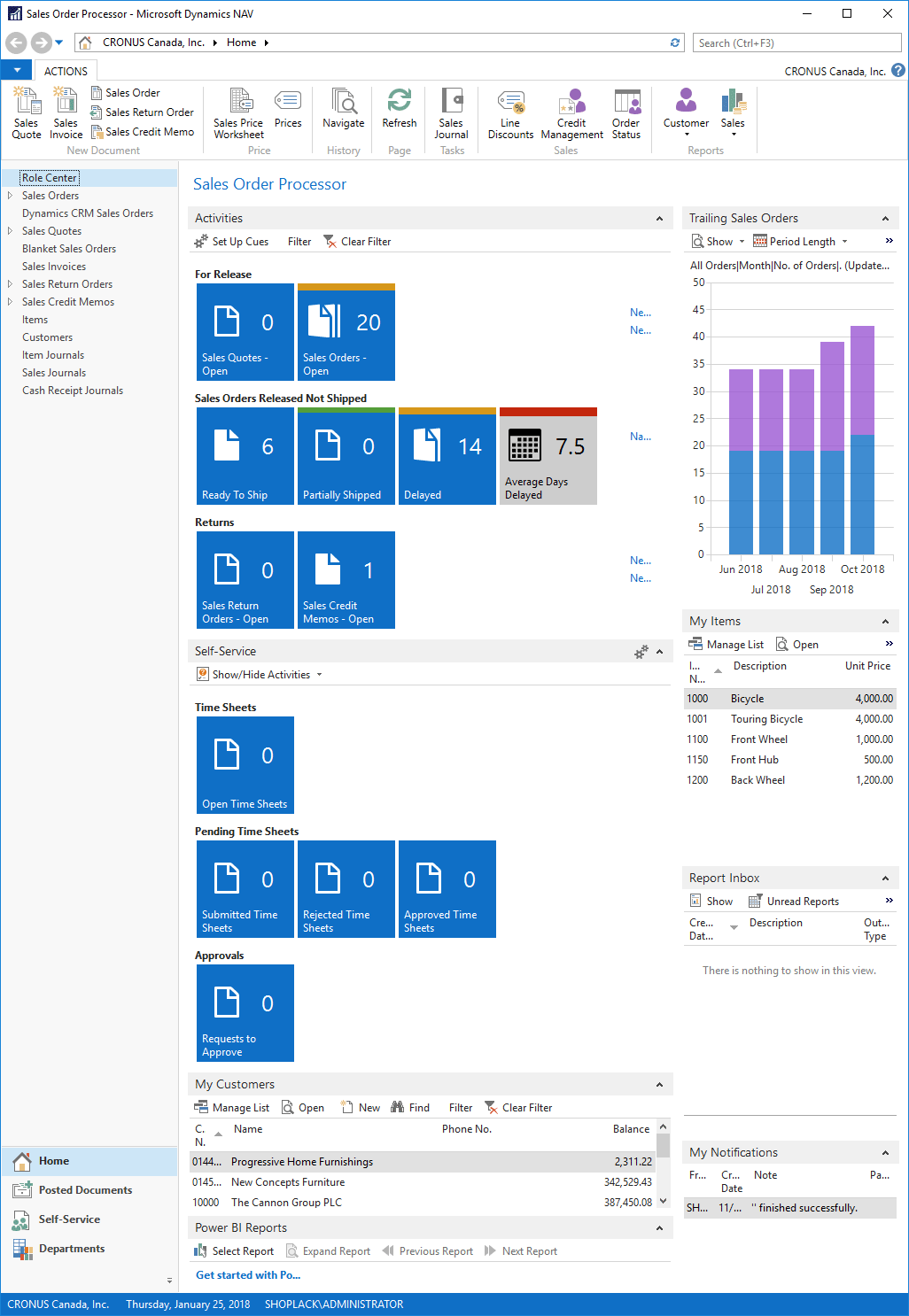909x1316 pixels.
Task: Sort My Customers by Balance column
Action: click(x=631, y=1129)
